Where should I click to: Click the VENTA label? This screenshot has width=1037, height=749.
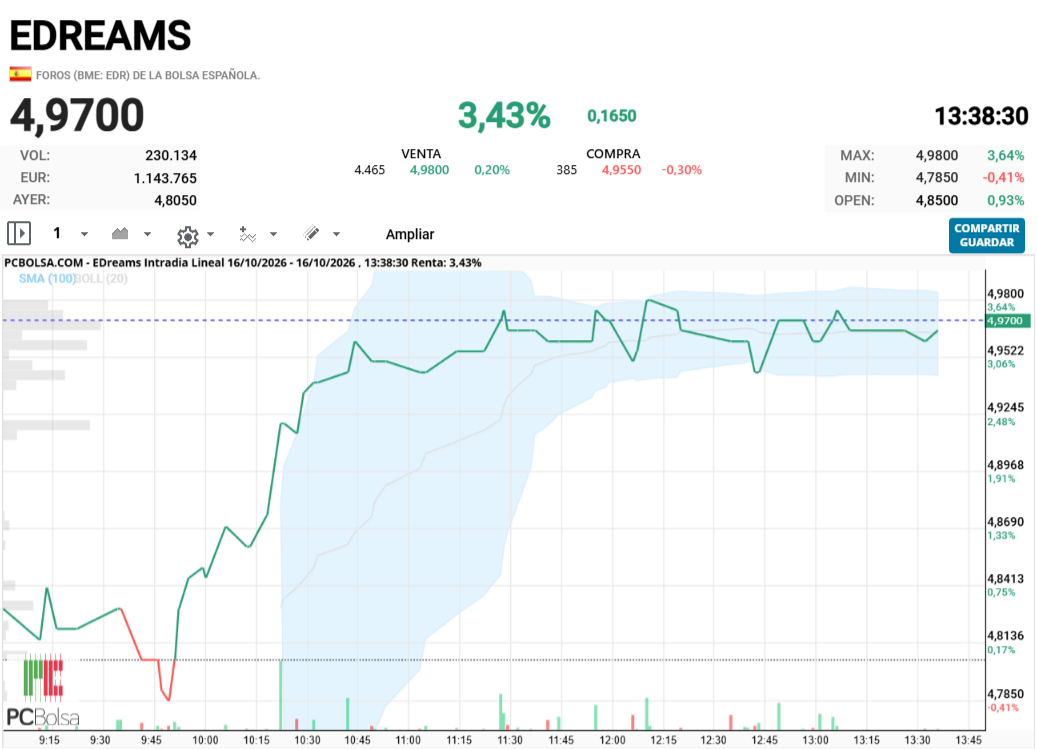(421, 153)
